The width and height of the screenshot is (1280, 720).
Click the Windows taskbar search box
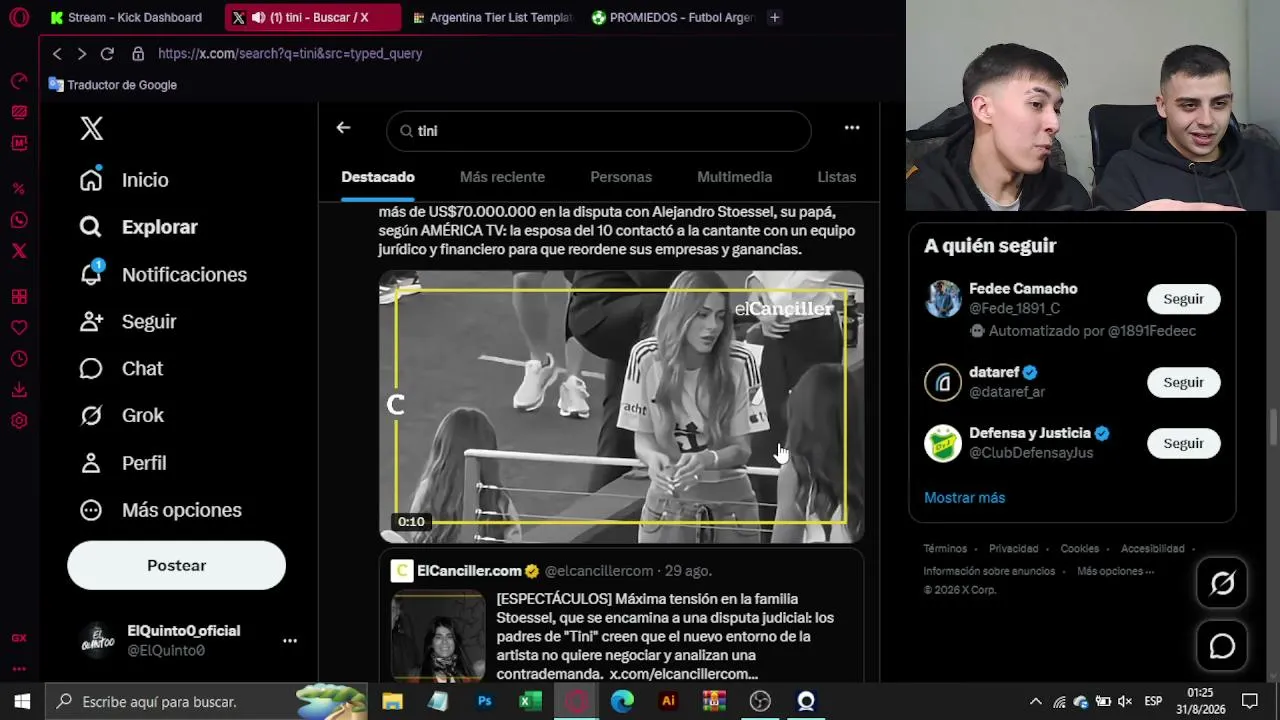click(x=206, y=702)
